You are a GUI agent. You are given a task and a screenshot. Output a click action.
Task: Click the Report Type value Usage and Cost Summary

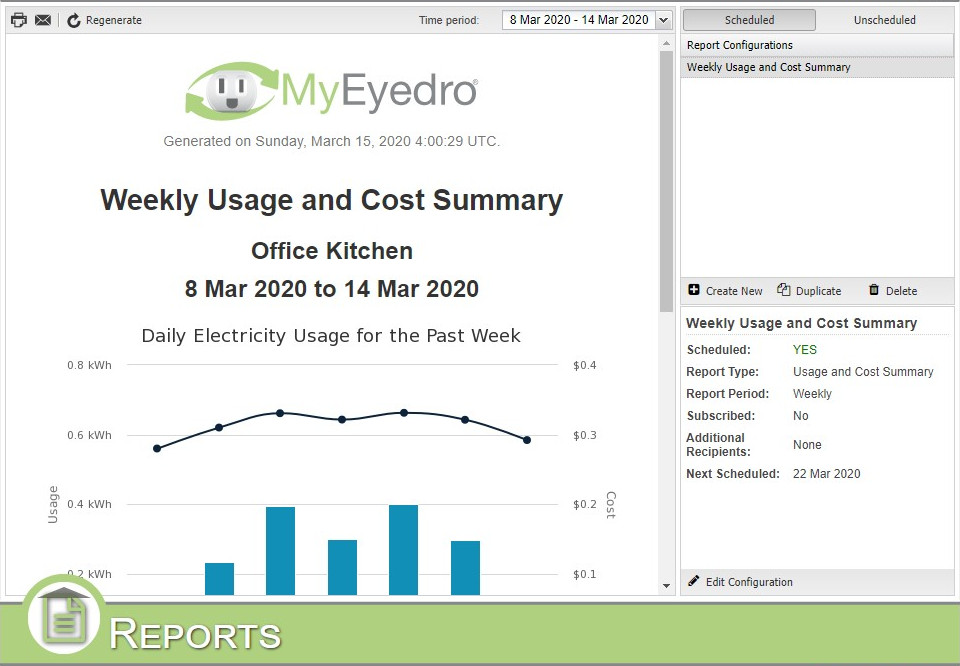863,372
